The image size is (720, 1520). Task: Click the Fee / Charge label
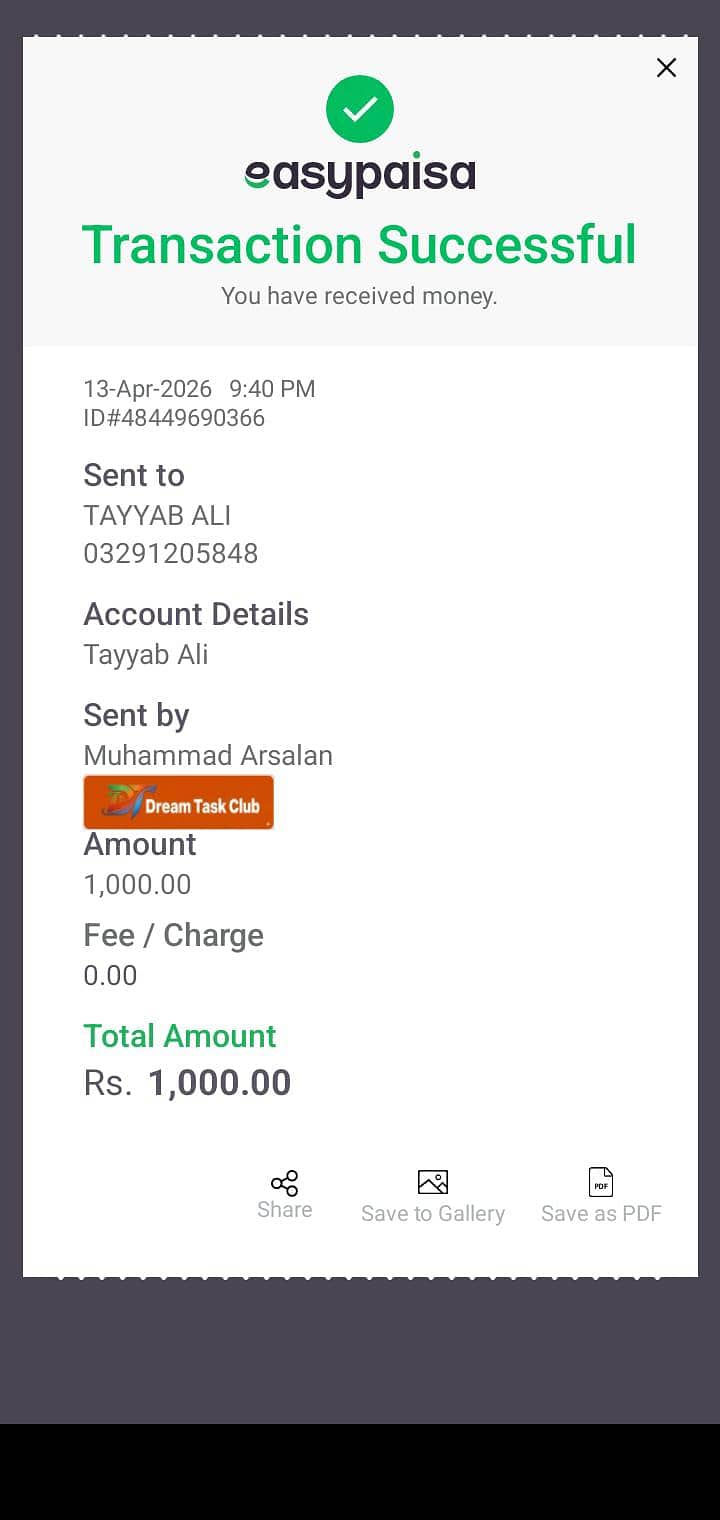pyautogui.click(x=174, y=935)
